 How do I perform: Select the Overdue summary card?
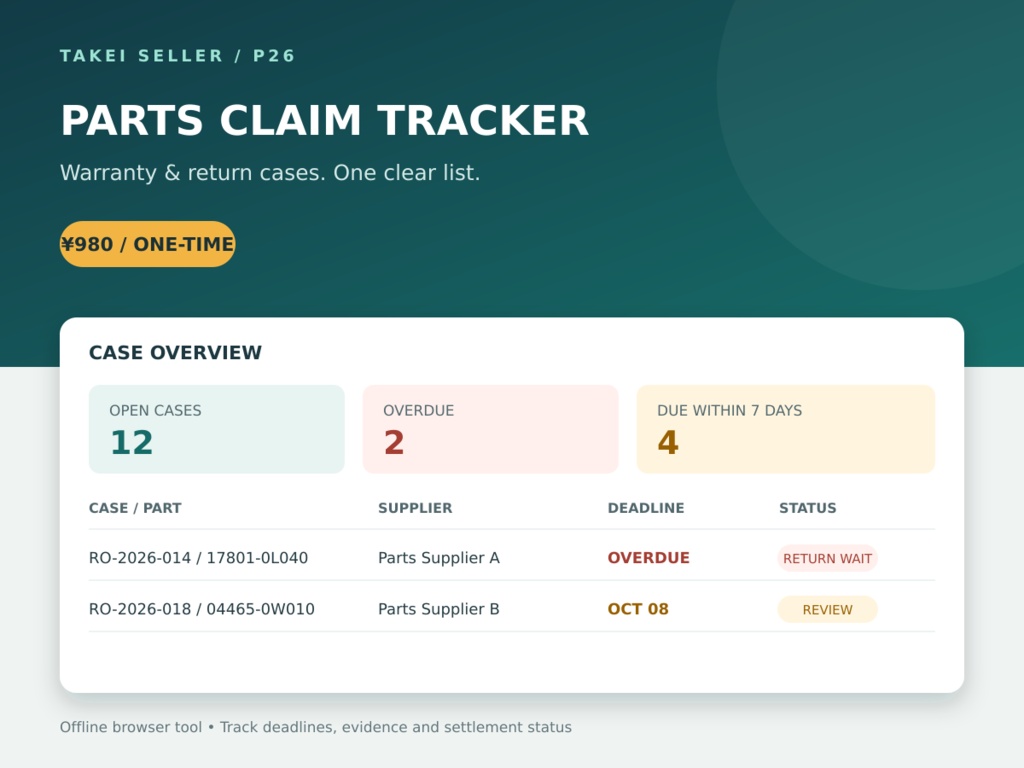(x=490, y=429)
